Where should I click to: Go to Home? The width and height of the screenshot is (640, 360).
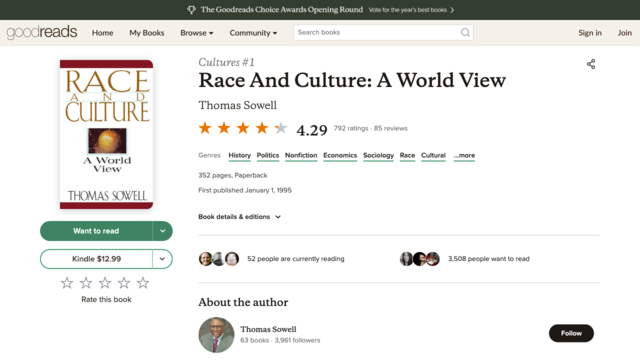(x=102, y=33)
